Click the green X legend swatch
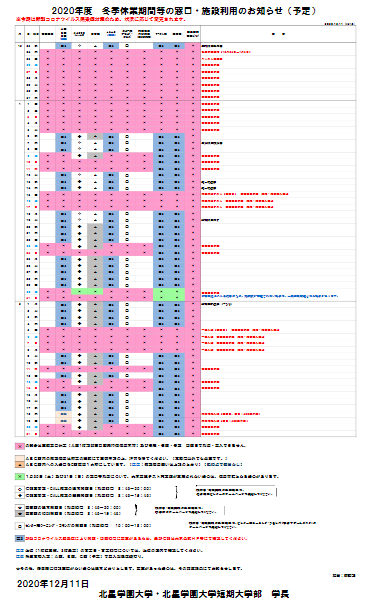This screenshot has height=612, width=381. click(x=20, y=477)
